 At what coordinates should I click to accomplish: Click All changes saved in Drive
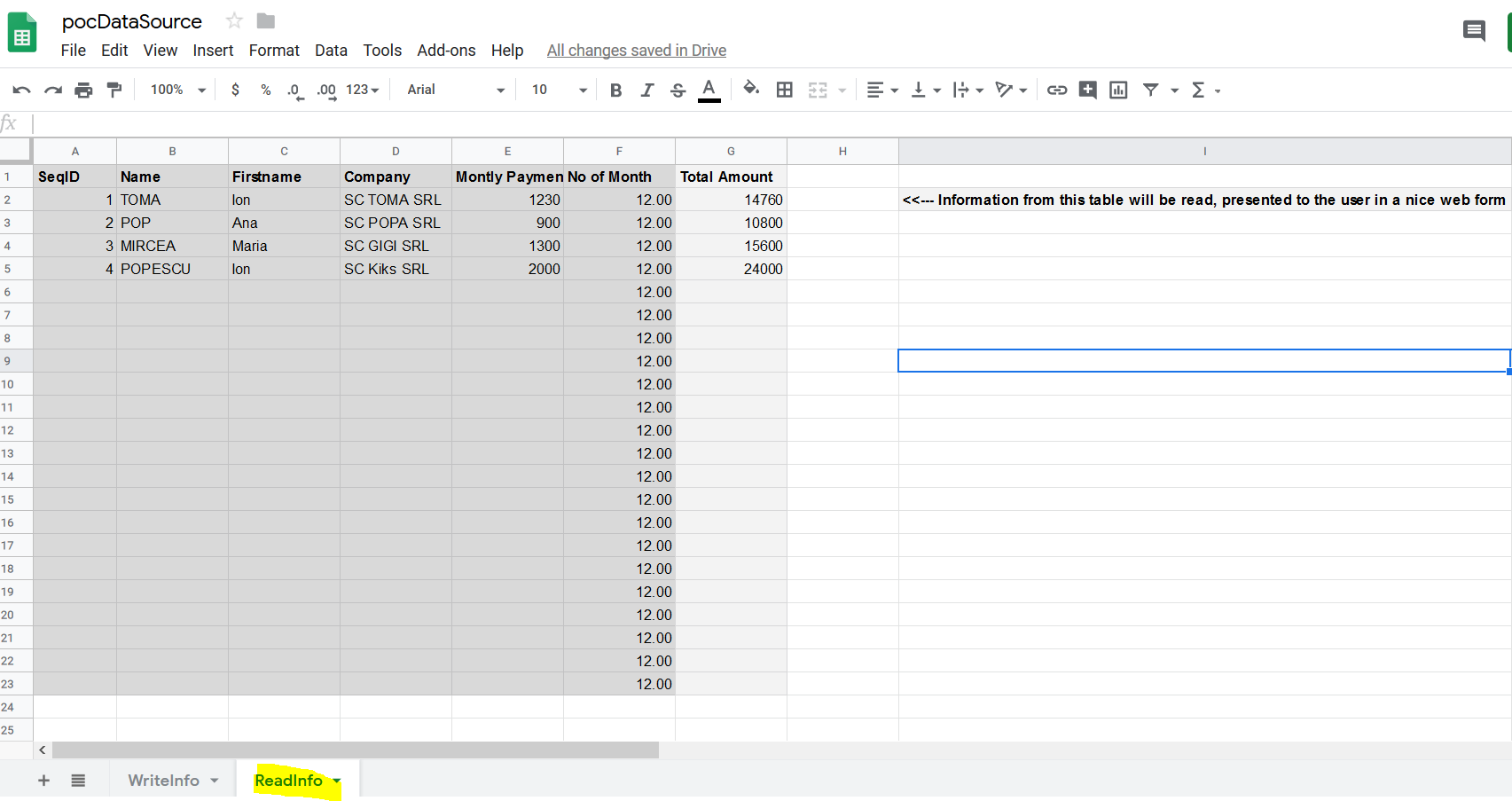pos(636,51)
